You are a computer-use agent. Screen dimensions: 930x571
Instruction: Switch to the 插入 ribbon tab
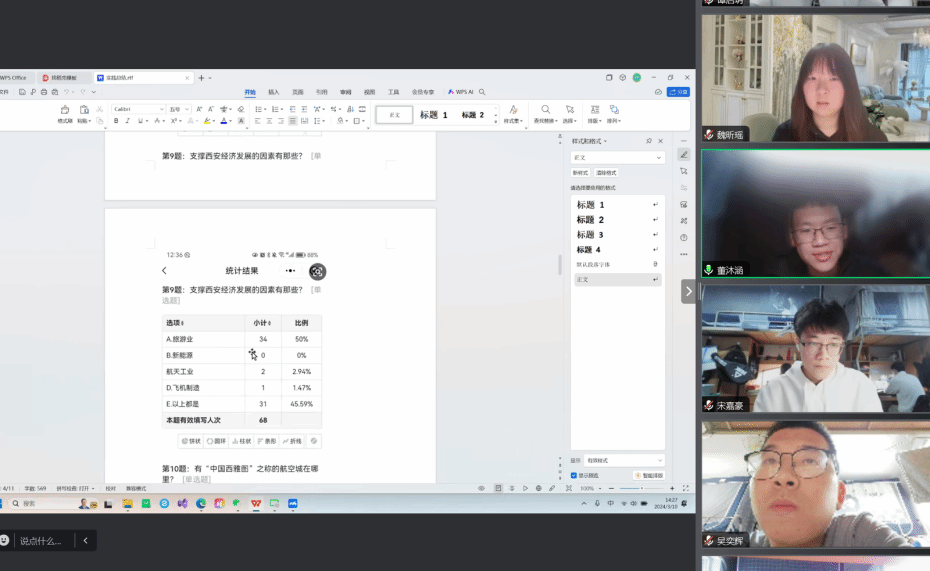click(x=274, y=92)
